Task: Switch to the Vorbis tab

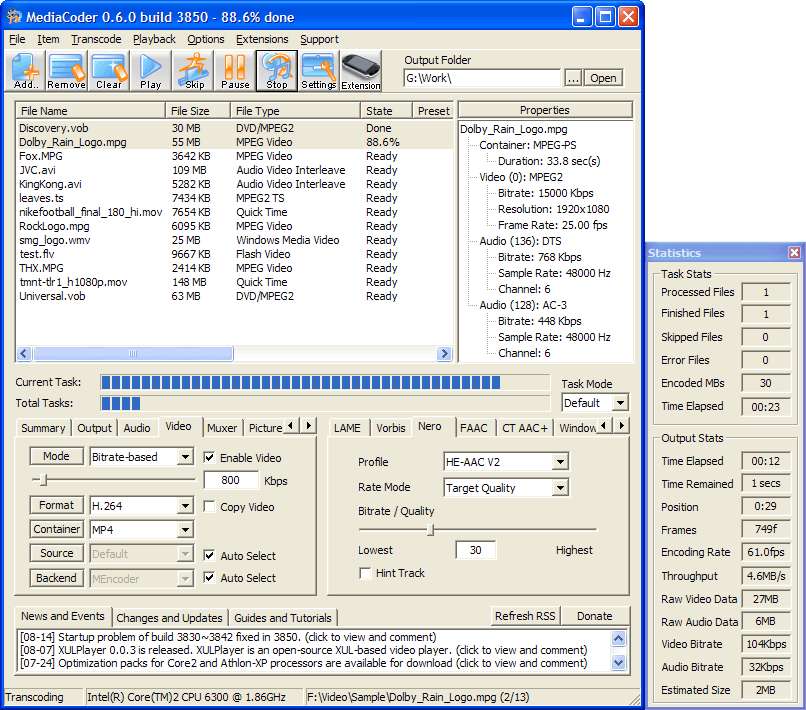Action: [x=390, y=428]
